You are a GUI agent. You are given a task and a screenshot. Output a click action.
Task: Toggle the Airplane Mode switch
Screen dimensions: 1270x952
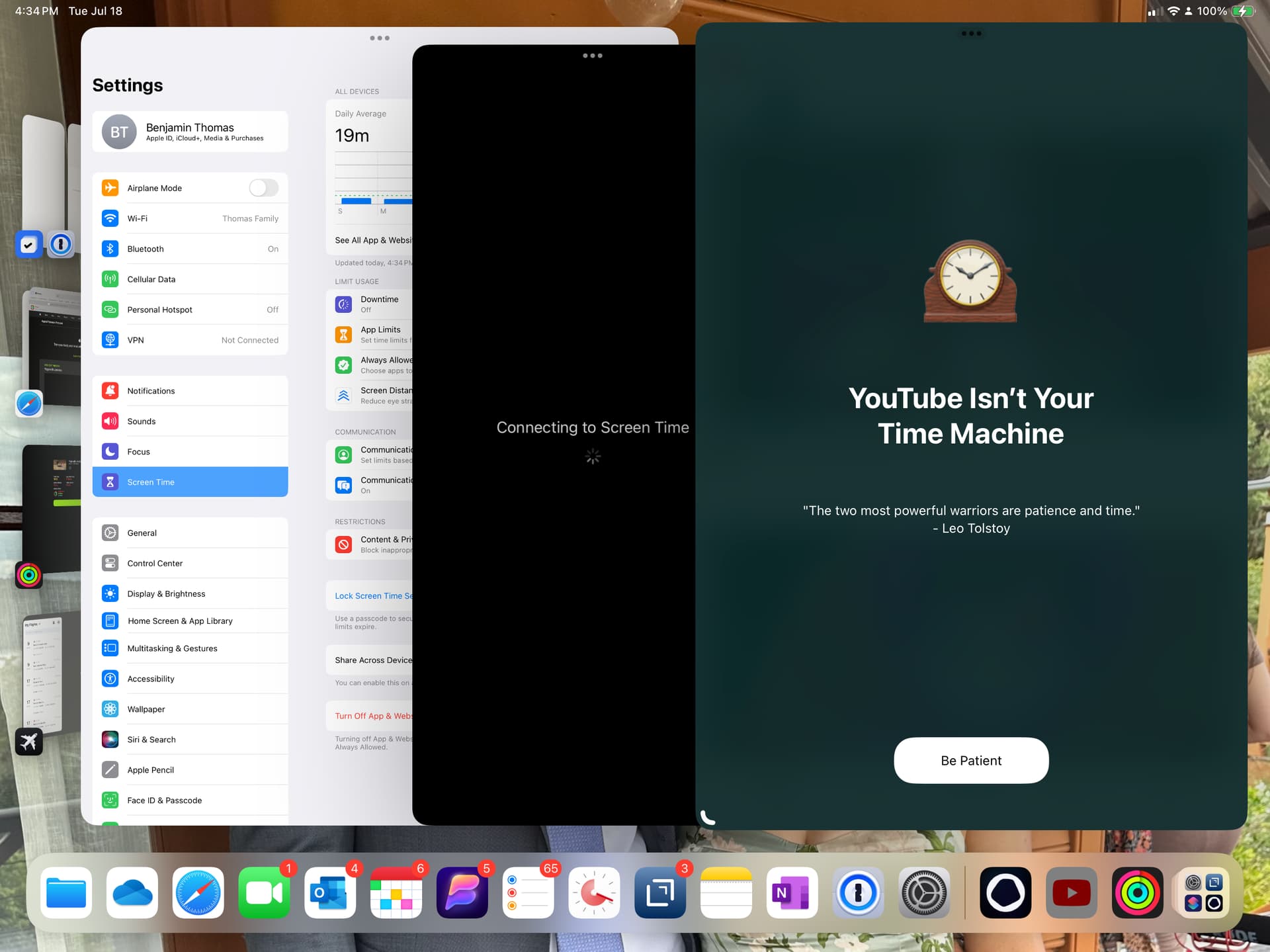263,188
